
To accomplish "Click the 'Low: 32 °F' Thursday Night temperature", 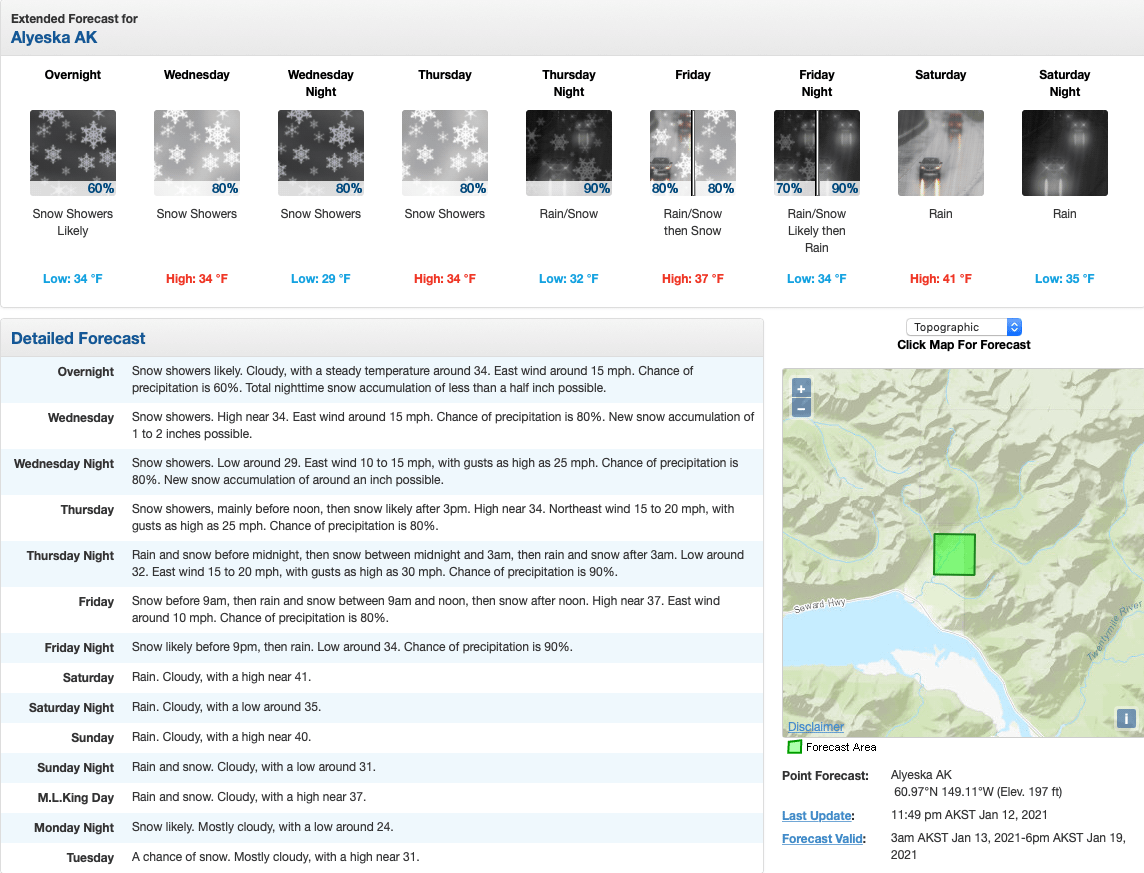I will click(x=569, y=279).
